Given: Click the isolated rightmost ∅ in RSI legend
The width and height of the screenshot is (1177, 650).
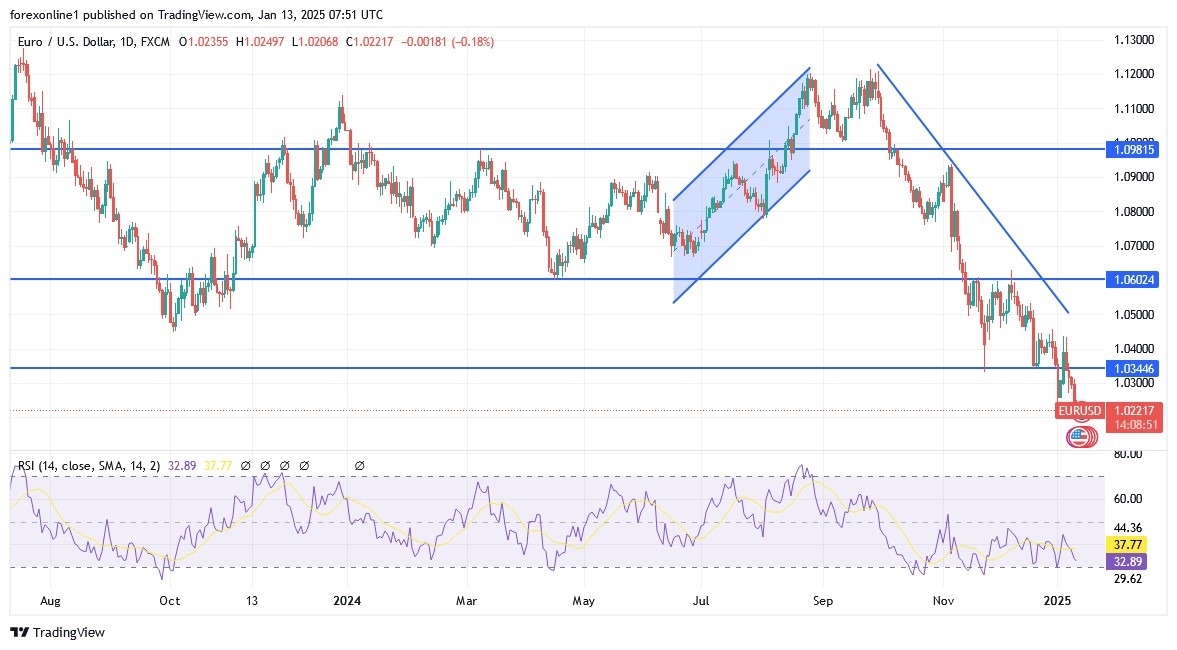Looking at the screenshot, I should (x=359, y=466).
